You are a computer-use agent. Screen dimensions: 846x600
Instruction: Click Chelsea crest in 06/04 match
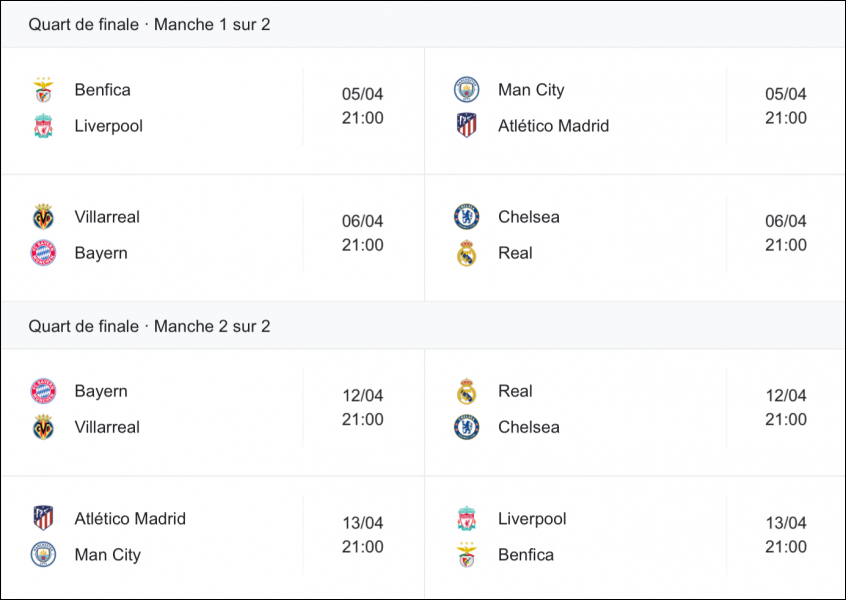(x=466, y=216)
